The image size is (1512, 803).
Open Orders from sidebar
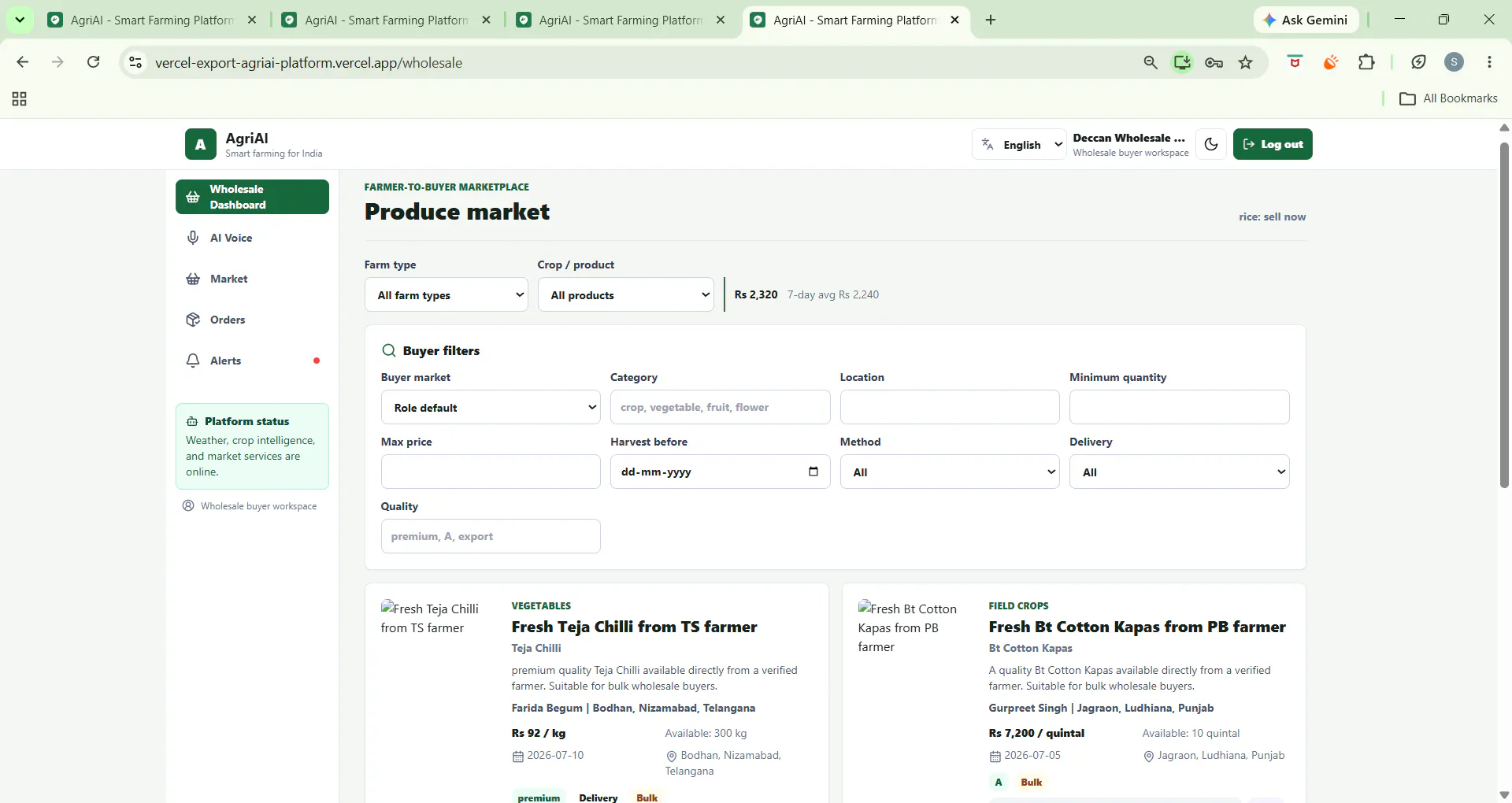pyautogui.click(x=252, y=320)
